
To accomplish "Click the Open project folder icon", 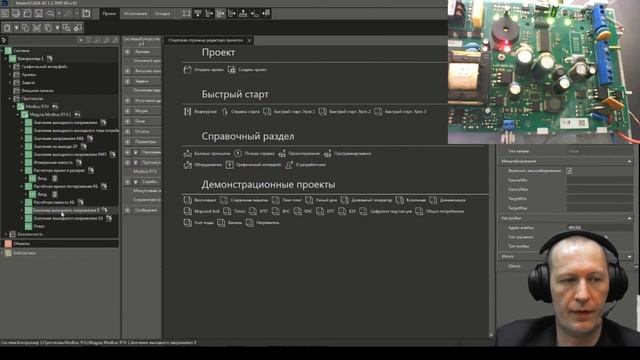I will tap(187, 70).
